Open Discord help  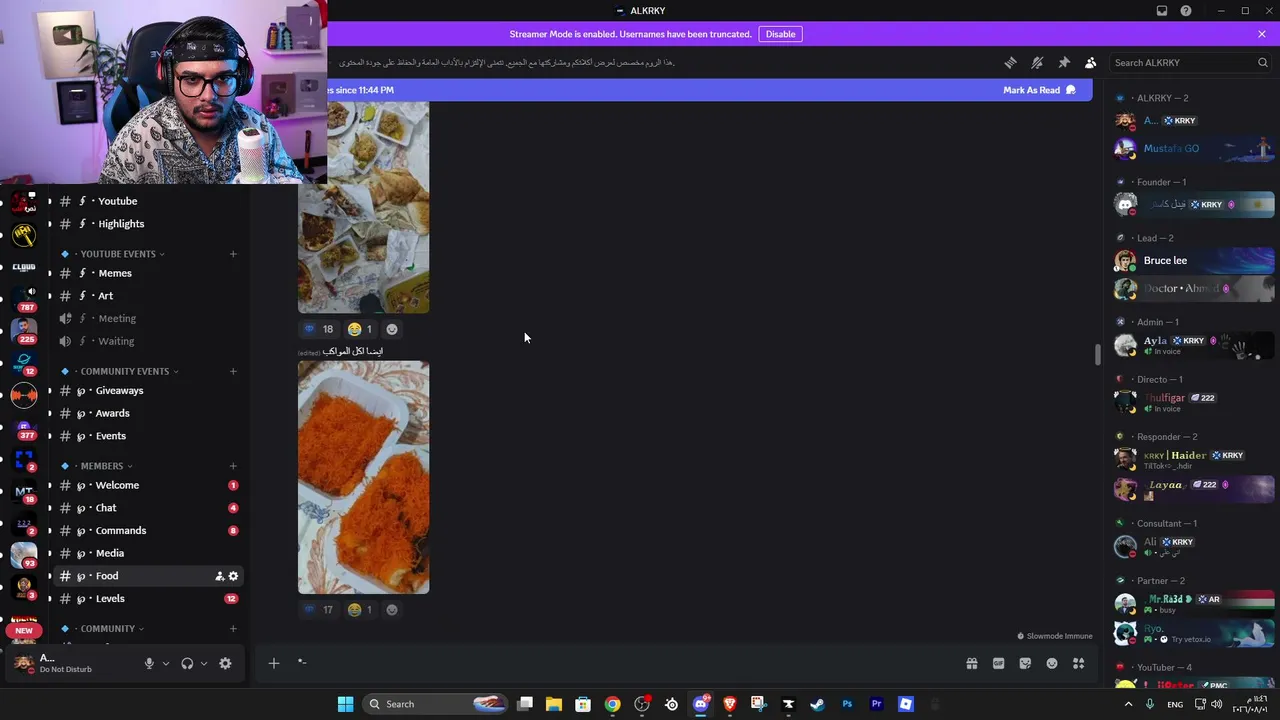pos(1186,11)
